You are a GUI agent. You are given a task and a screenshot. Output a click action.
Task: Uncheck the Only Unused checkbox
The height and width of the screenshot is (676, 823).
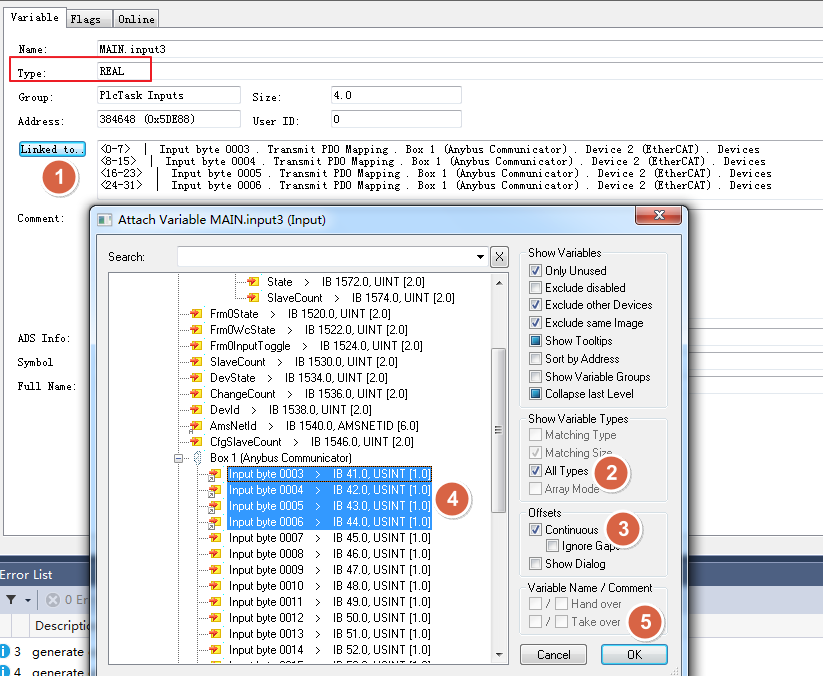pyautogui.click(x=535, y=271)
